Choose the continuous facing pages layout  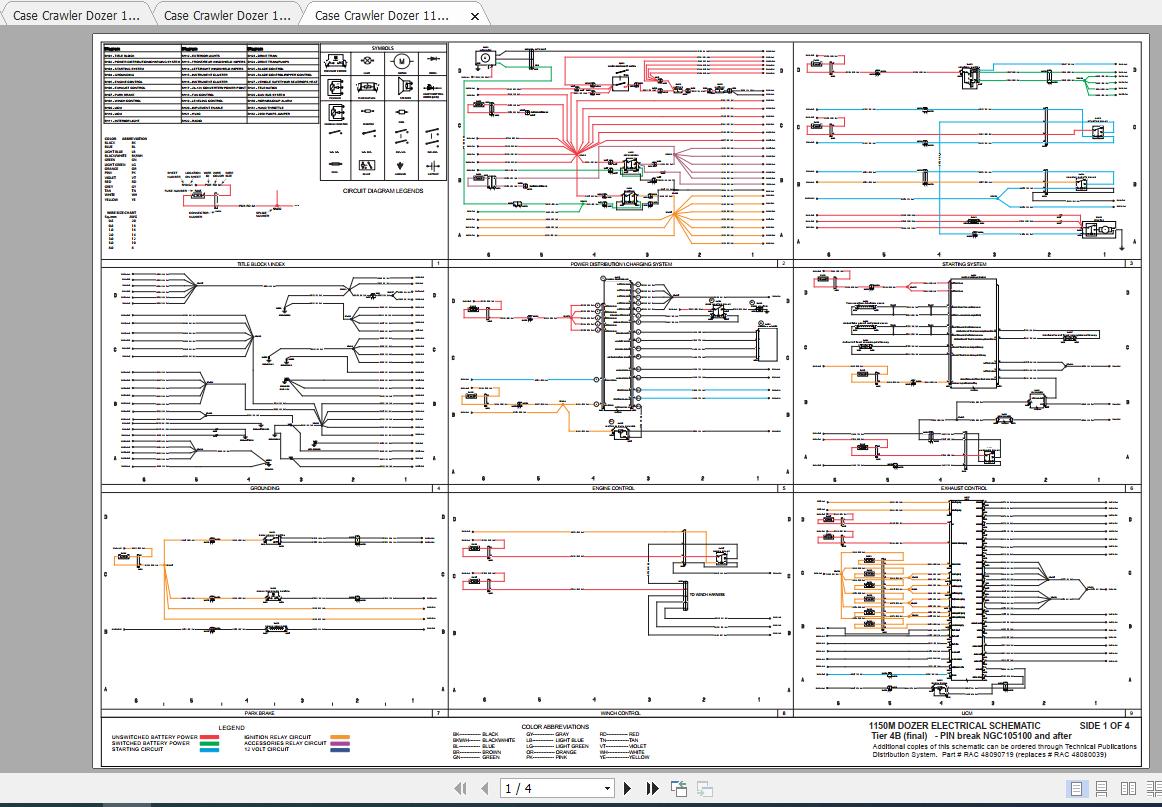pyautogui.click(x=1154, y=788)
